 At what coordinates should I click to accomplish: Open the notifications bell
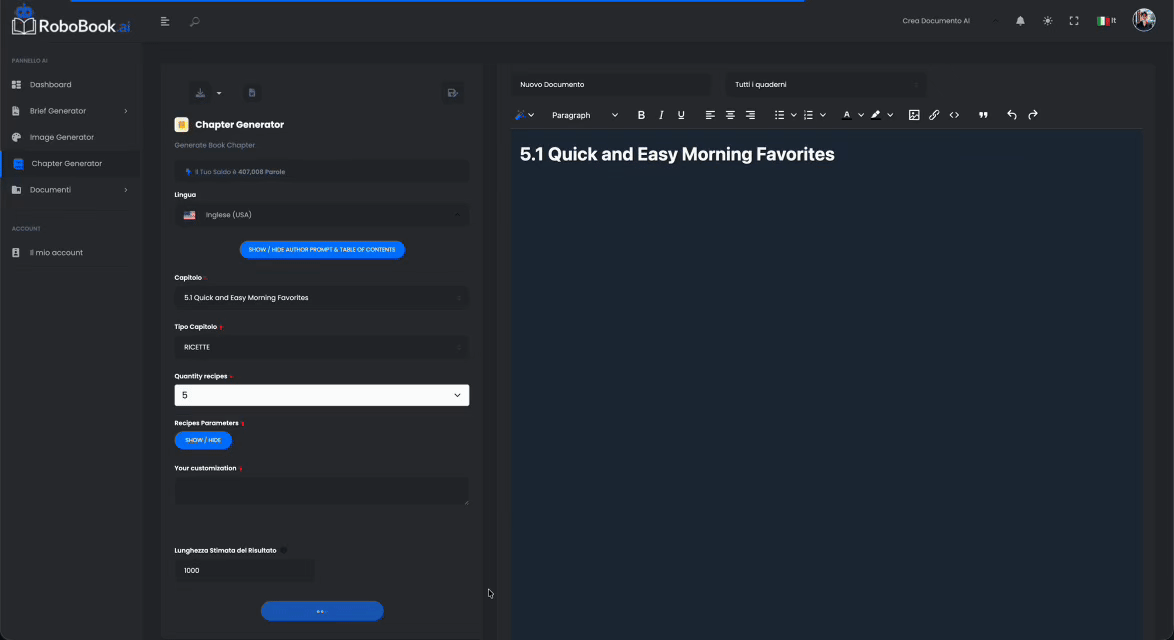(x=1020, y=21)
